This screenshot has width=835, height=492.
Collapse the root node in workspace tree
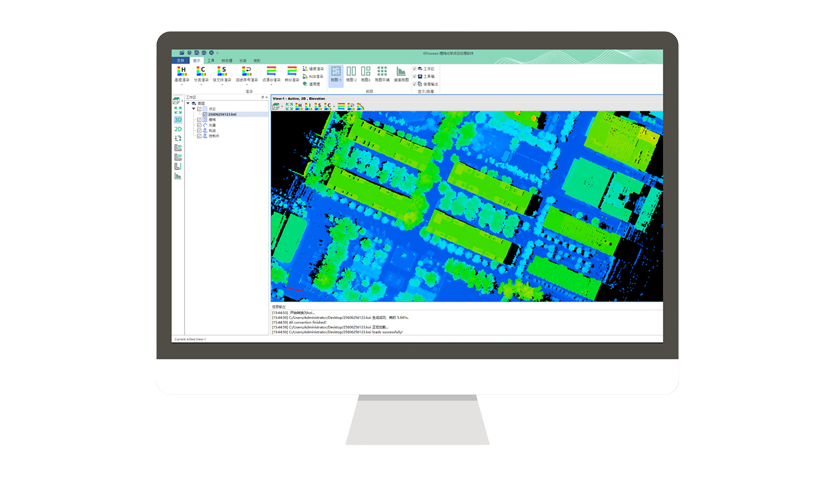(186, 103)
